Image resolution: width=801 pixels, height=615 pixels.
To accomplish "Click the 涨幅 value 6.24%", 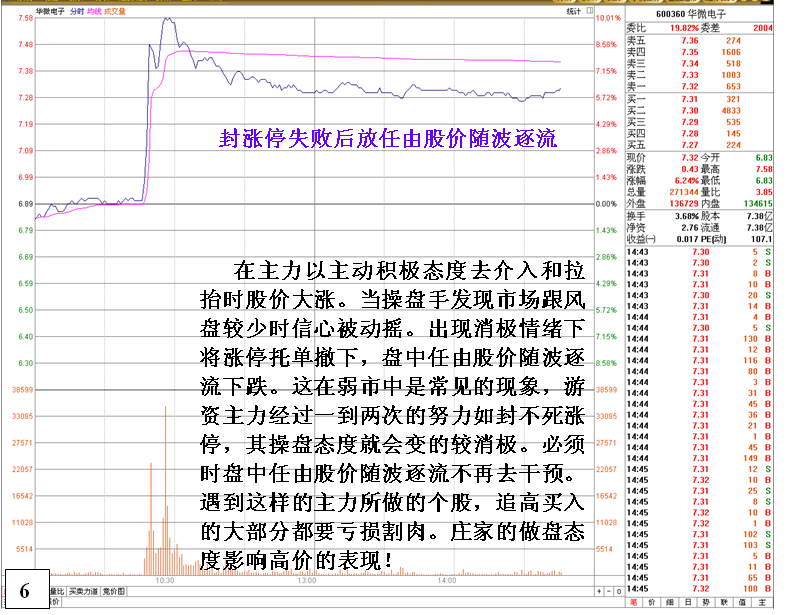I will [x=687, y=180].
